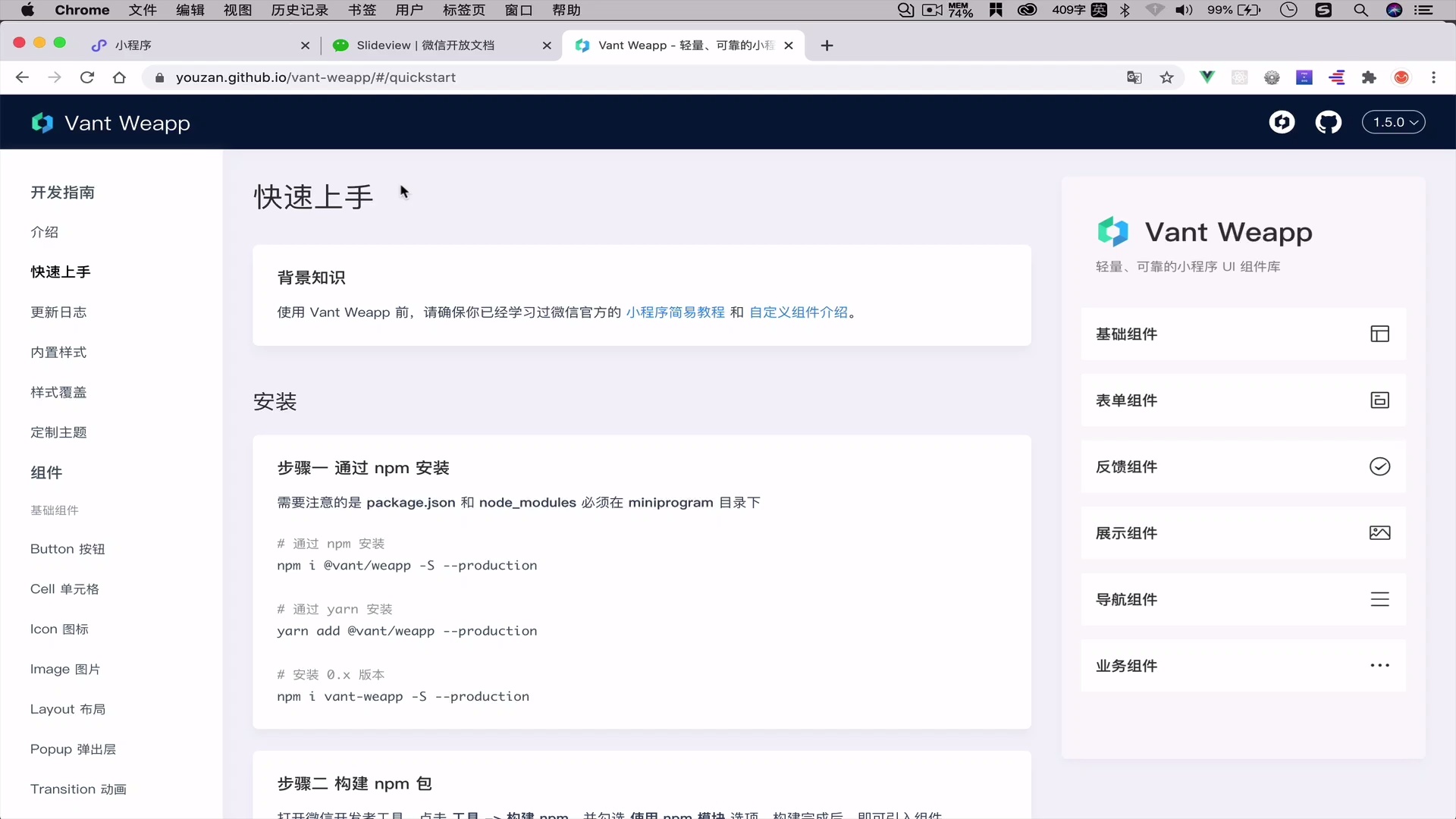Open a new browser tab

click(x=827, y=45)
